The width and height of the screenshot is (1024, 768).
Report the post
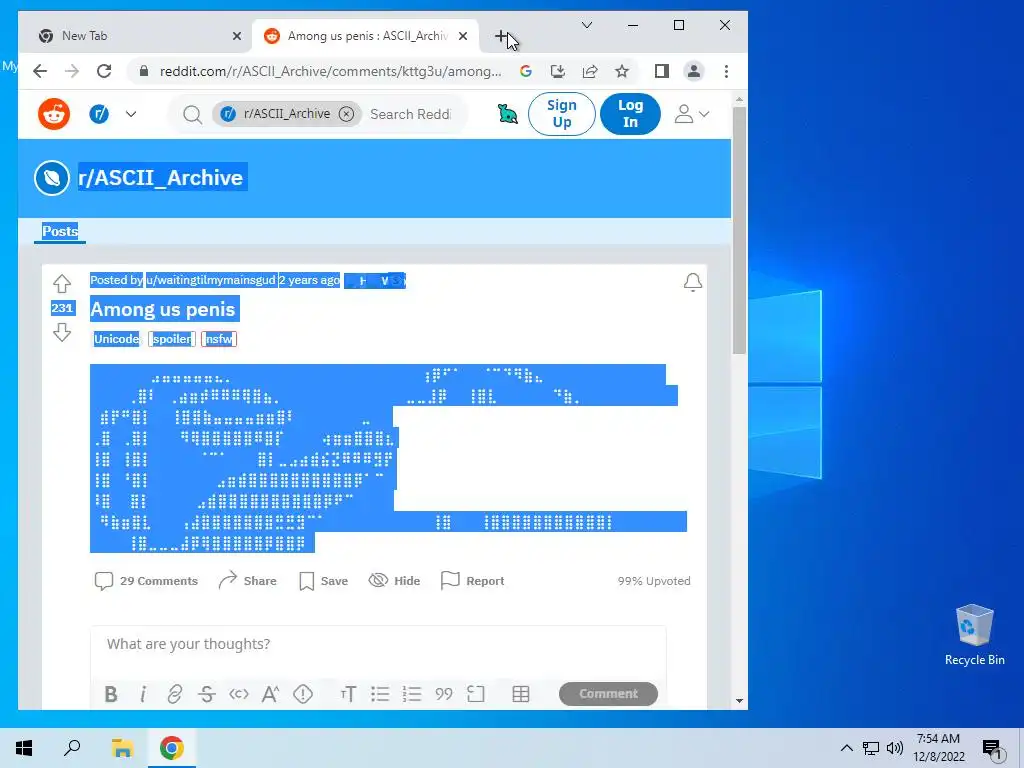pyautogui.click(x=472, y=581)
